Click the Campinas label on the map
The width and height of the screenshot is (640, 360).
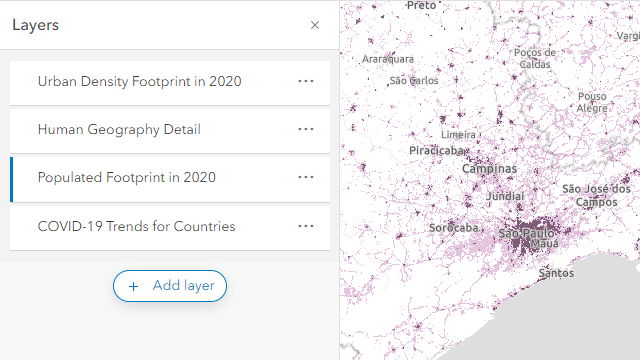[489, 169]
